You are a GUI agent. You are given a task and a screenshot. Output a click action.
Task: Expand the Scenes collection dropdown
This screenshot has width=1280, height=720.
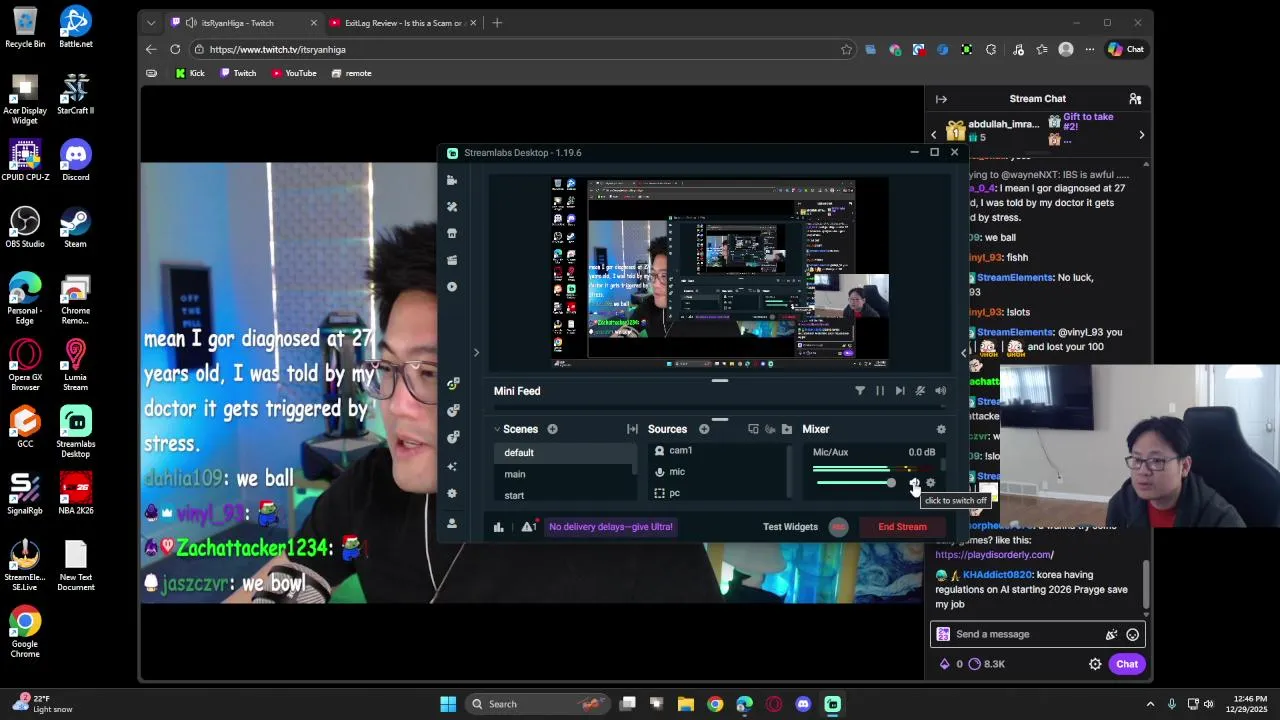[497, 429]
